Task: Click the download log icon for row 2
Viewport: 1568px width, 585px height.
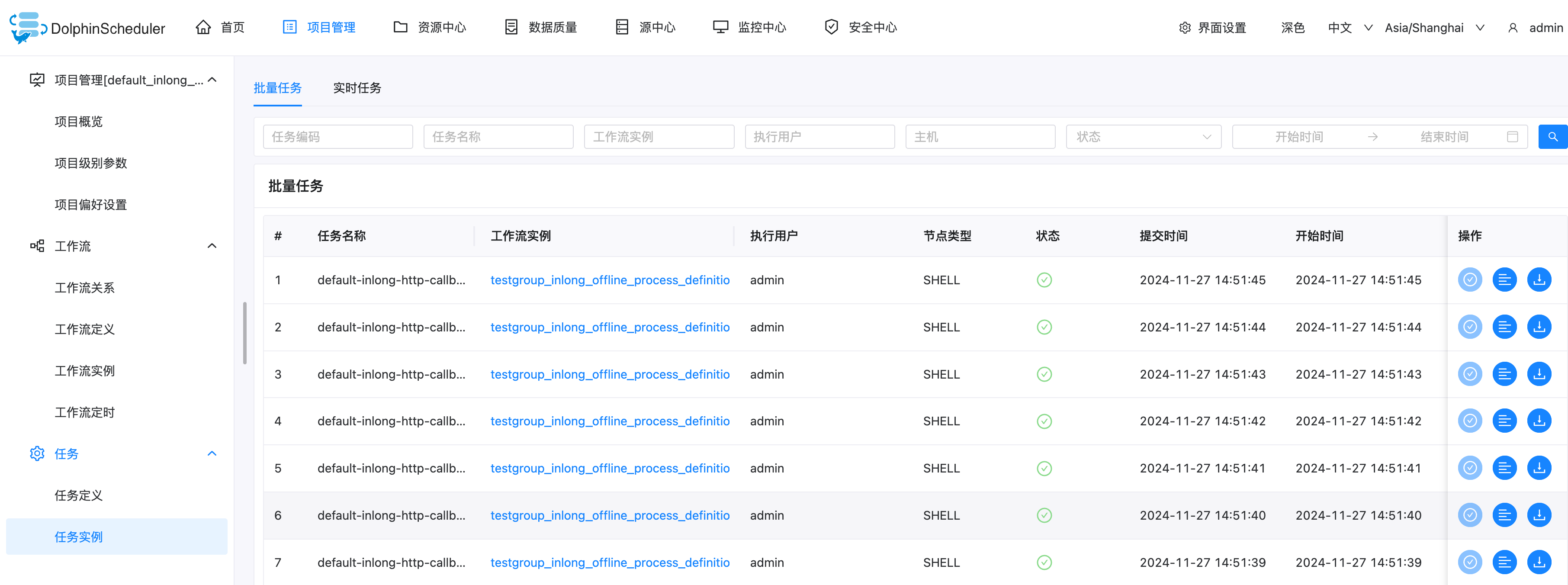Action: pos(1539,327)
